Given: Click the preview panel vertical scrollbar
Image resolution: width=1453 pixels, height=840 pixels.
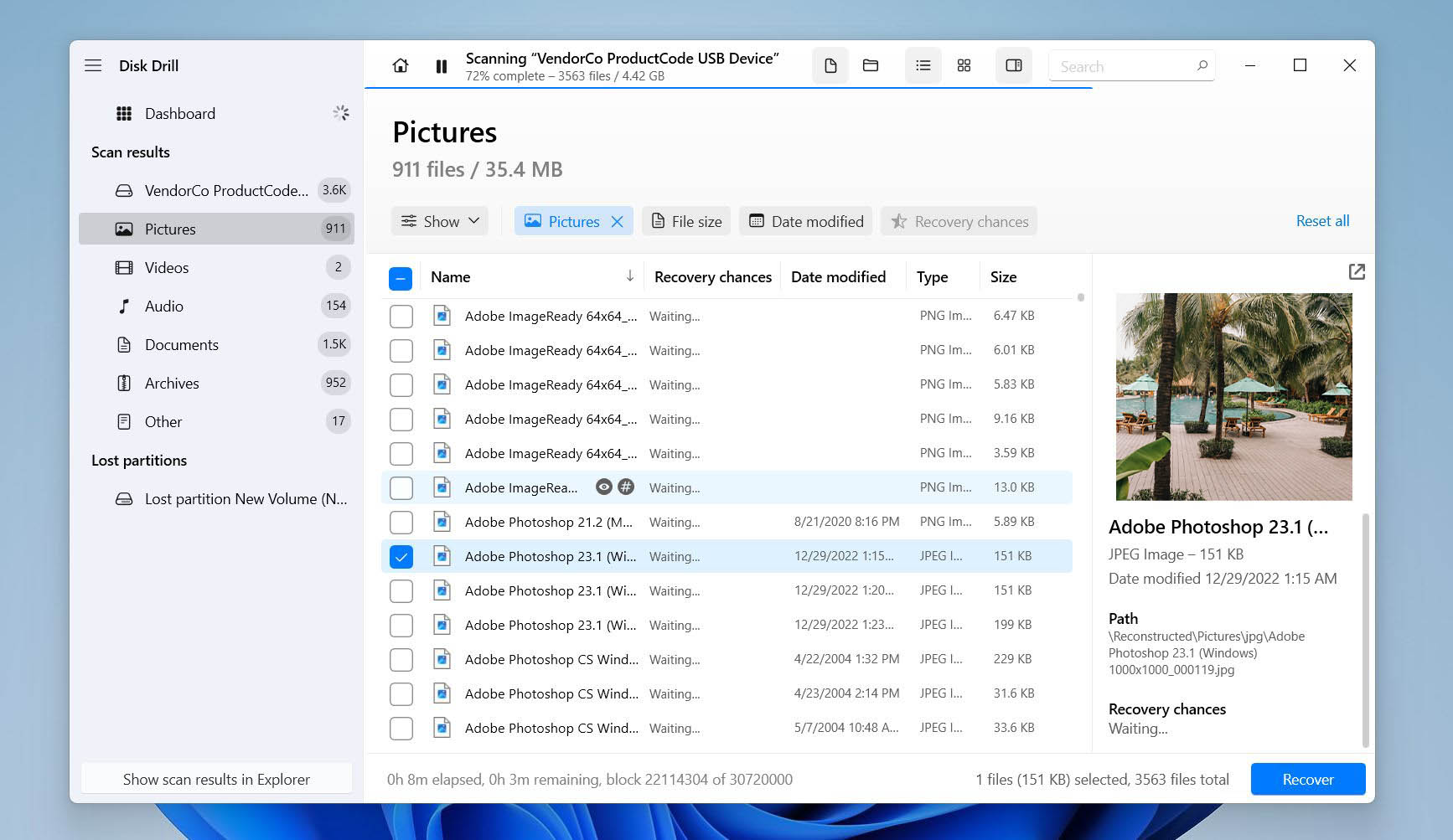Looking at the screenshot, I should click(x=1365, y=630).
